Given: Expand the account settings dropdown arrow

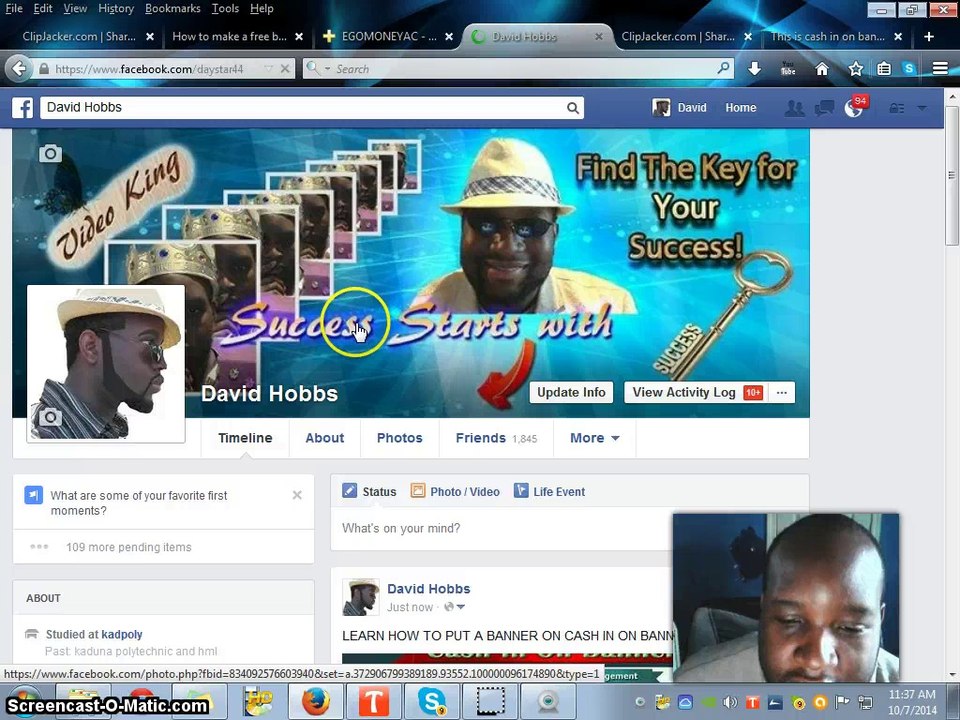Looking at the screenshot, I should pyautogui.click(x=922, y=108).
